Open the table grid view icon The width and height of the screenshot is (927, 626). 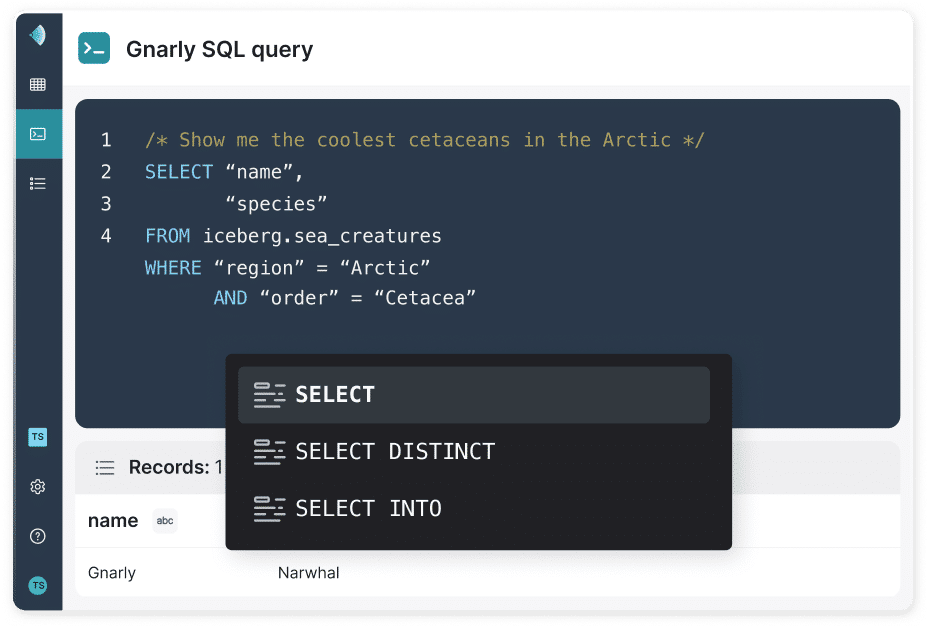[x=38, y=85]
